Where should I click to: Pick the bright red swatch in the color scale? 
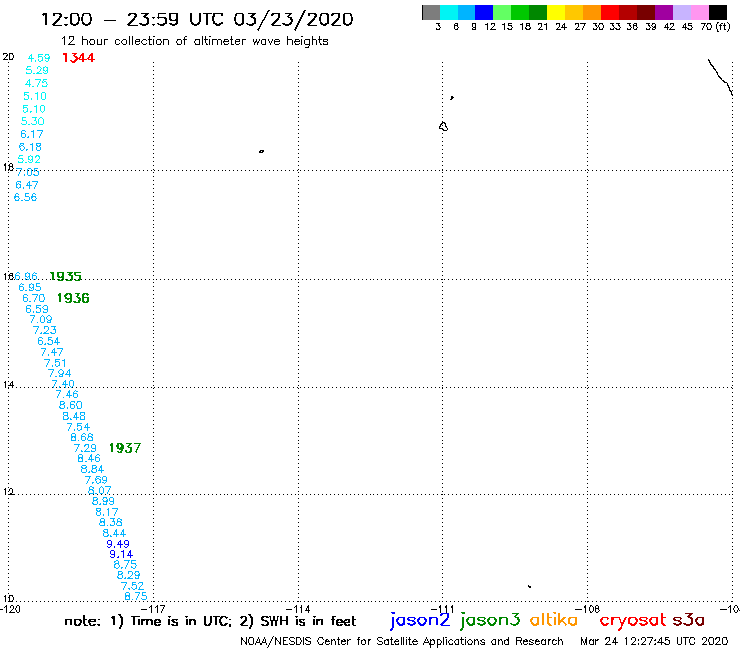tap(610, 12)
